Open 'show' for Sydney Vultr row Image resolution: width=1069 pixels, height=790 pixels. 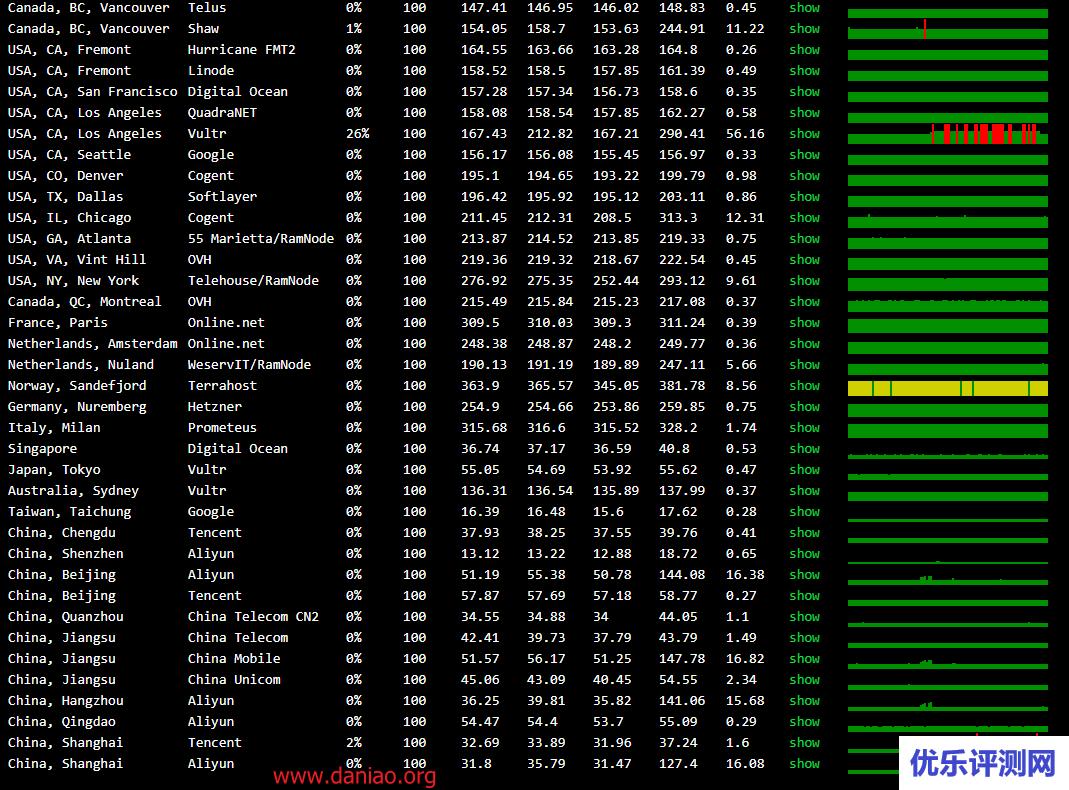pos(804,491)
